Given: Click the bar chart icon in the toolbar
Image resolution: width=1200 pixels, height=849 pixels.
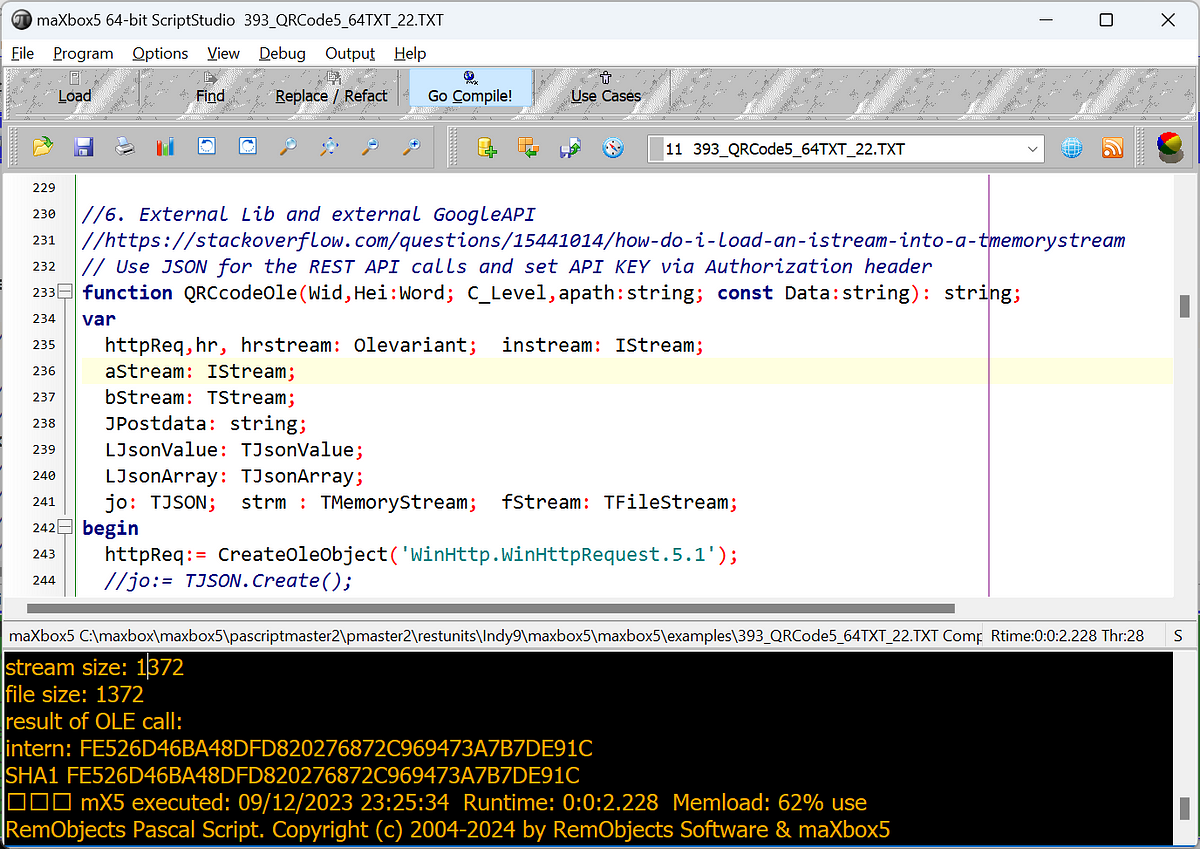Looking at the screenshot, I should click(166, 148).
